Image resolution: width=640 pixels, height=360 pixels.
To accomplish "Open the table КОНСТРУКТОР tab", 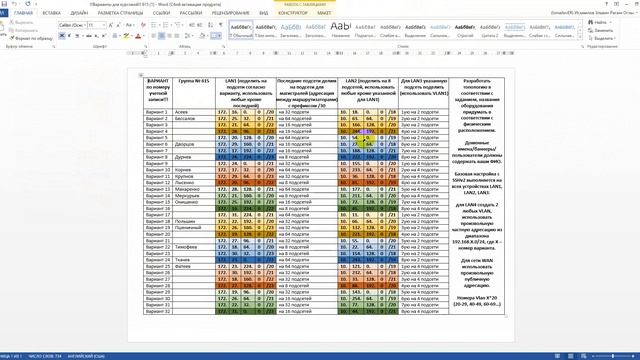I will pos(293,13).
